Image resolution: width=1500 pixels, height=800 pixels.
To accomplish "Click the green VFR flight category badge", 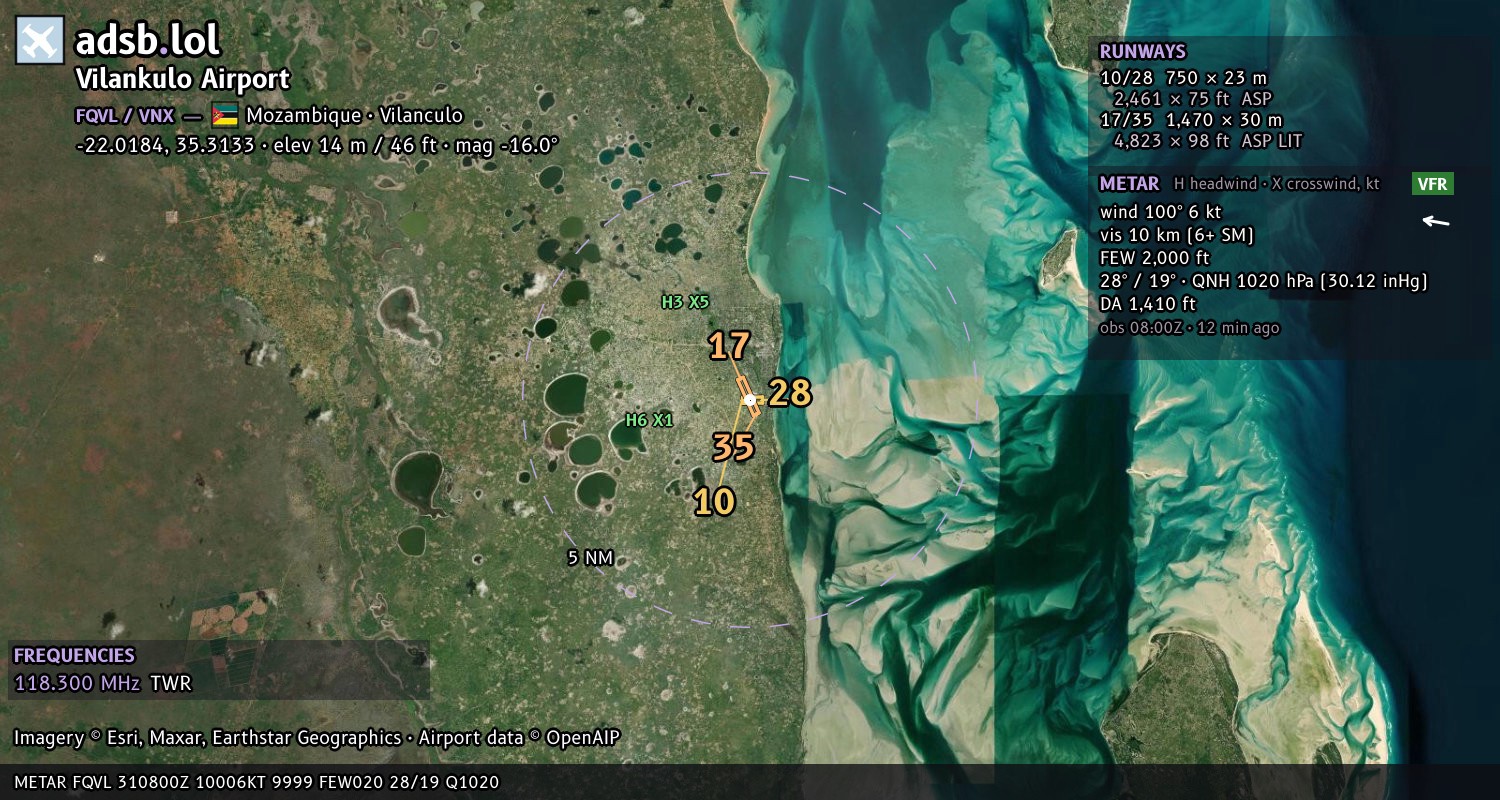I will (1433, 184).
